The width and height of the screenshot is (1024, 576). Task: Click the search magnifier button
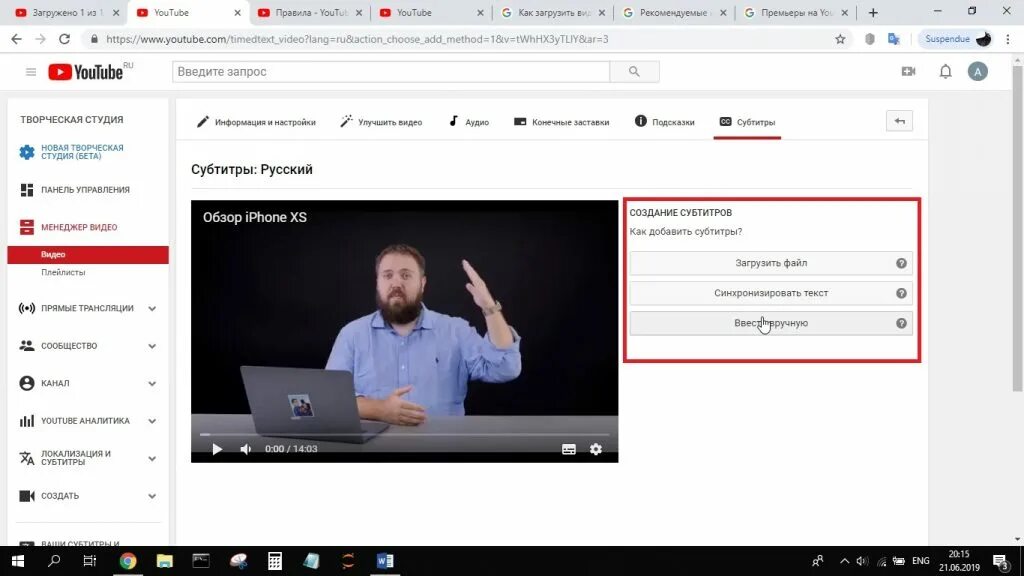click(634, 72)
